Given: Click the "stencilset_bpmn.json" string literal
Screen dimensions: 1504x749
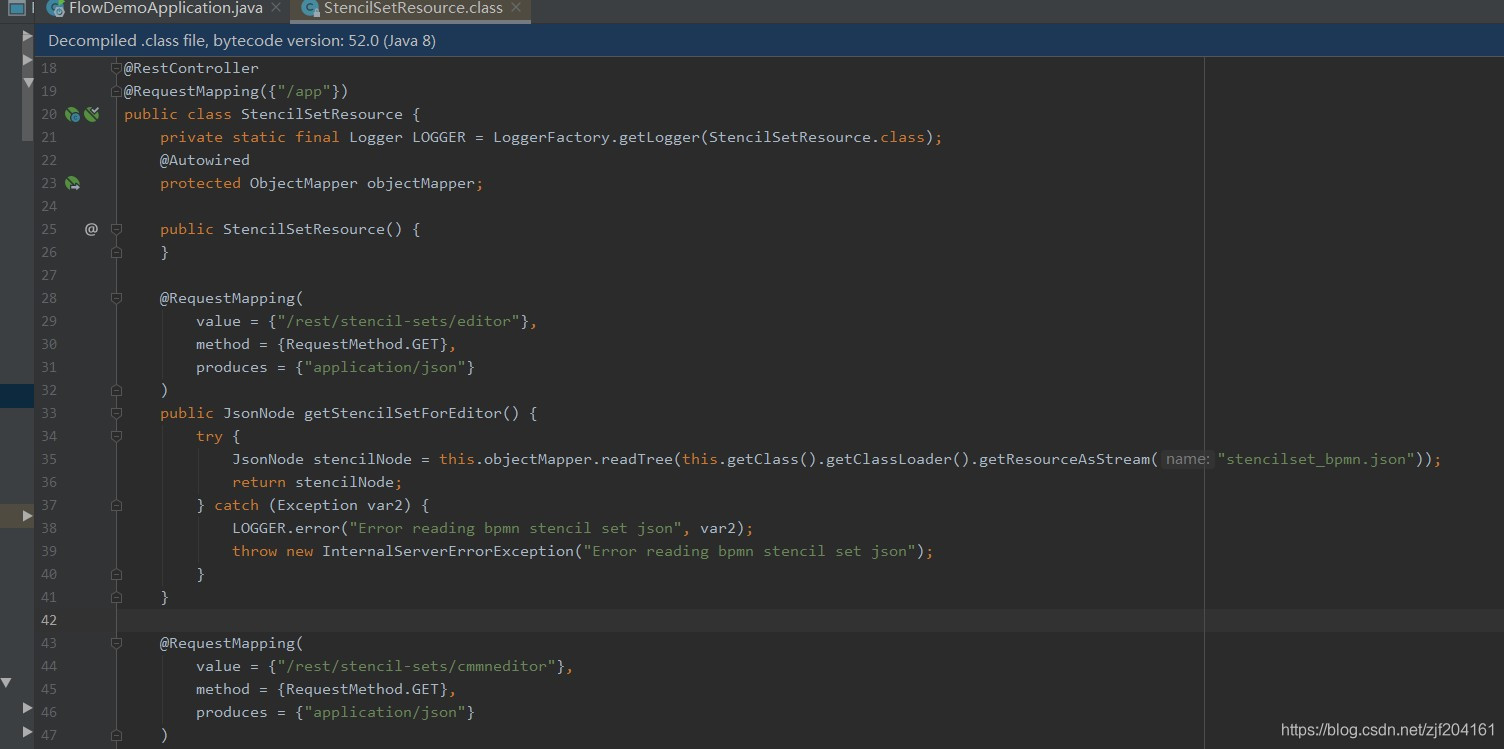Looking at the screenshot, I should (x=1317, y=459).
